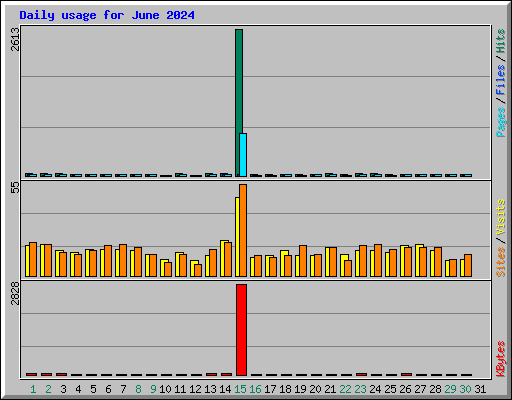Click the orange Sites bar for day 12
The image size is (512, 400).
click(x=198, y=270)
